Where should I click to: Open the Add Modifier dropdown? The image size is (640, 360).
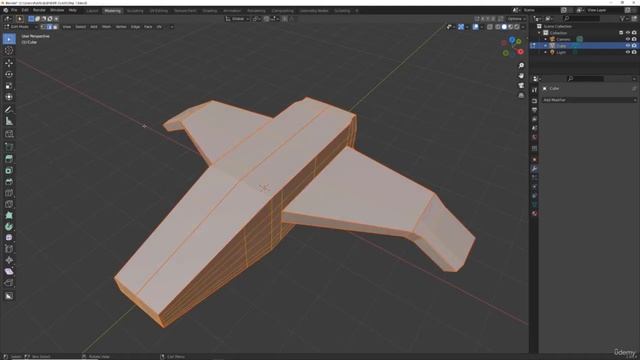point(589,100)
